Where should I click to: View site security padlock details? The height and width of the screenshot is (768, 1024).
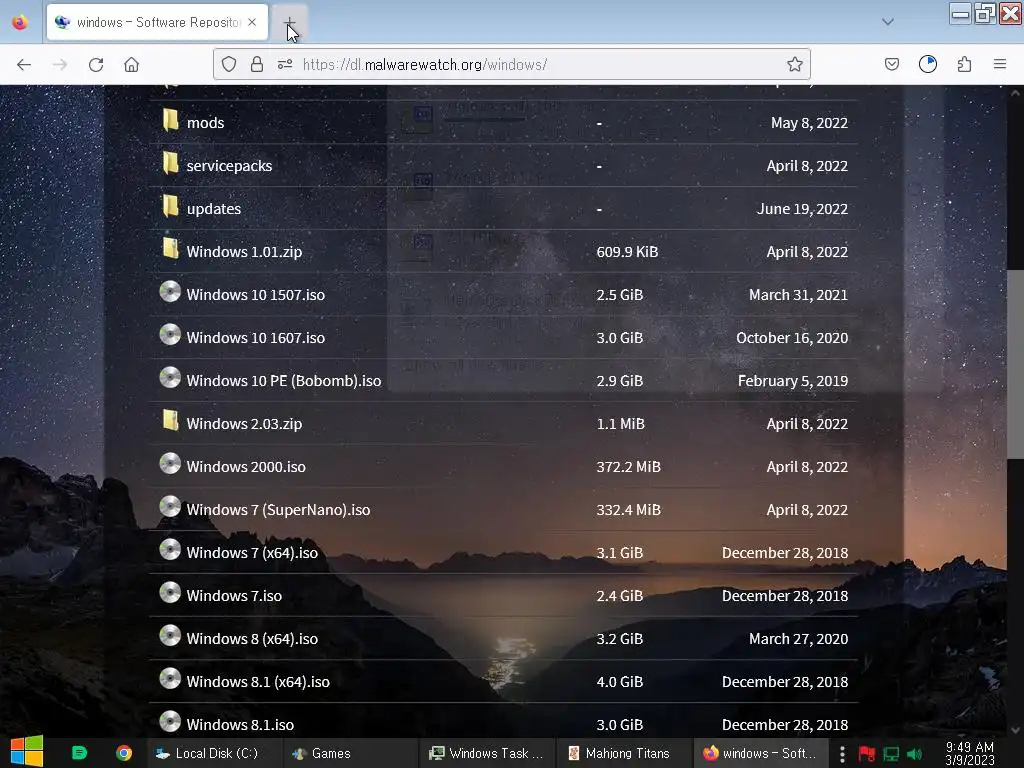click(x=257, y=64)
